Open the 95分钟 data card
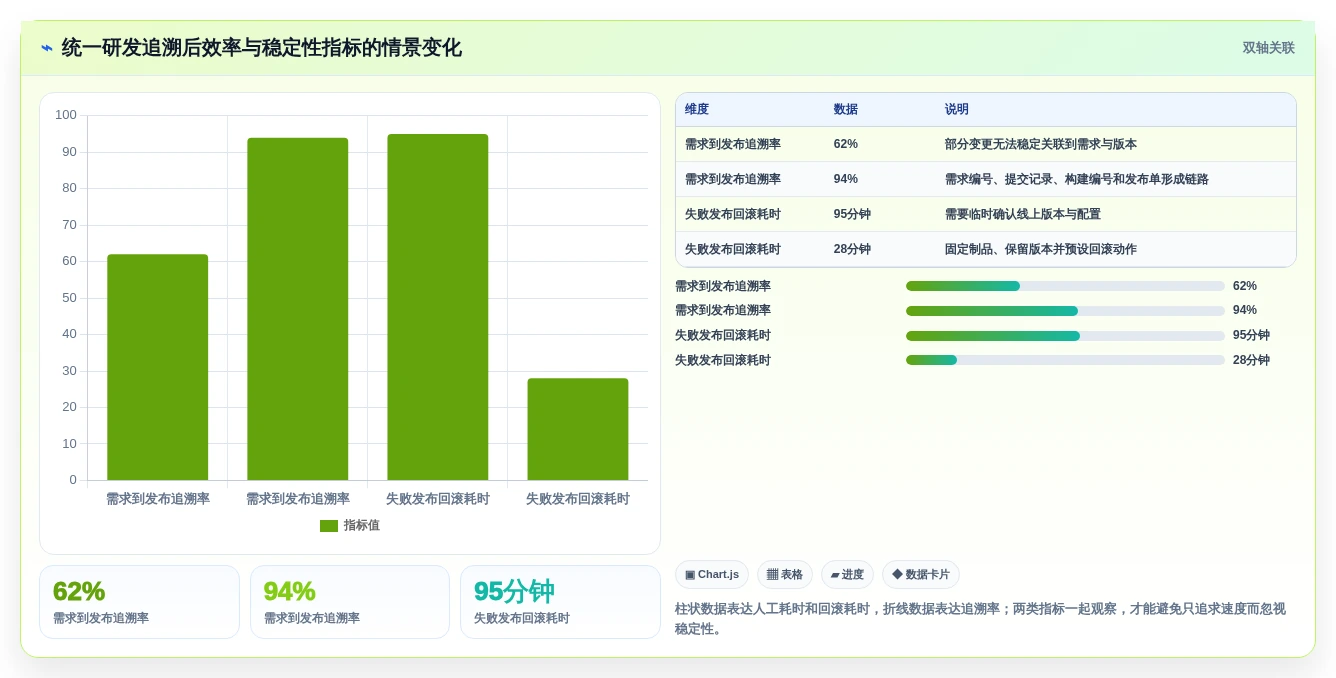This screenshot has height=678, width=1336. click(x=560, y=602)
